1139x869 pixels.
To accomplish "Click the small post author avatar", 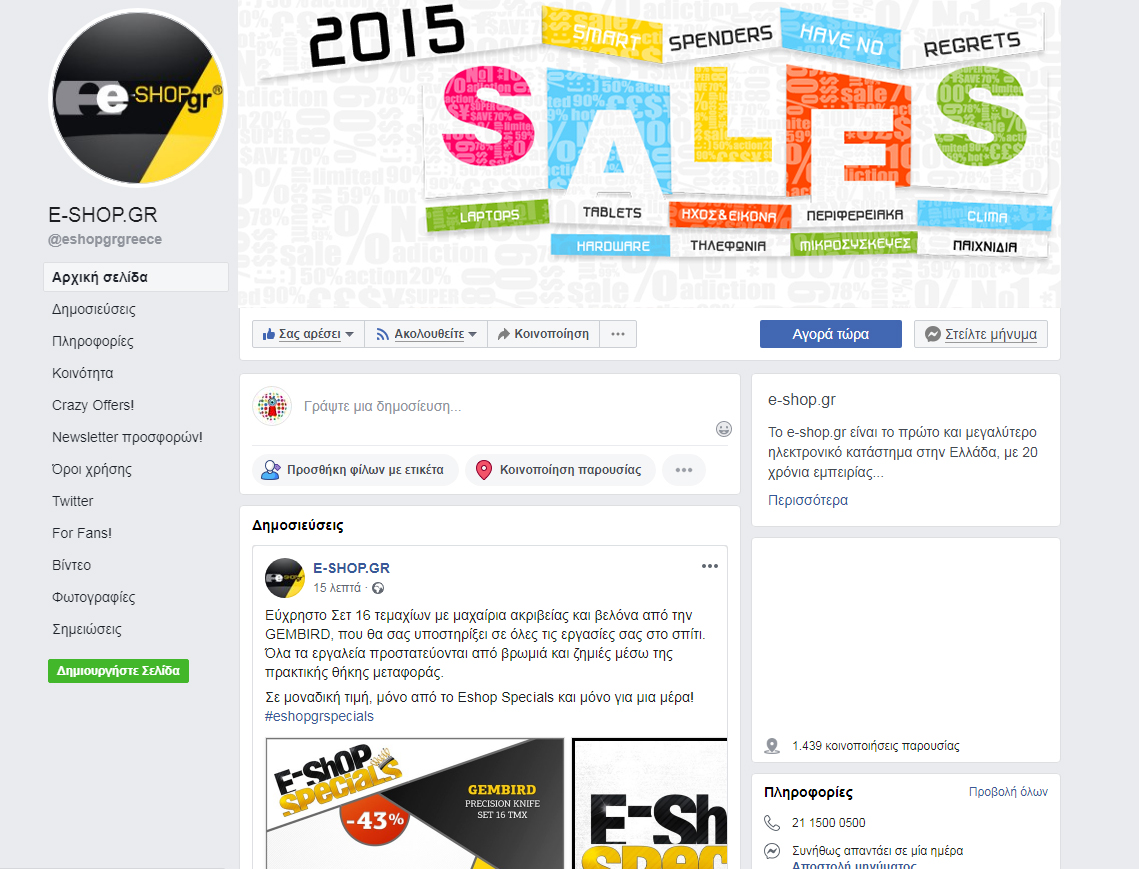I will (285, 578).
